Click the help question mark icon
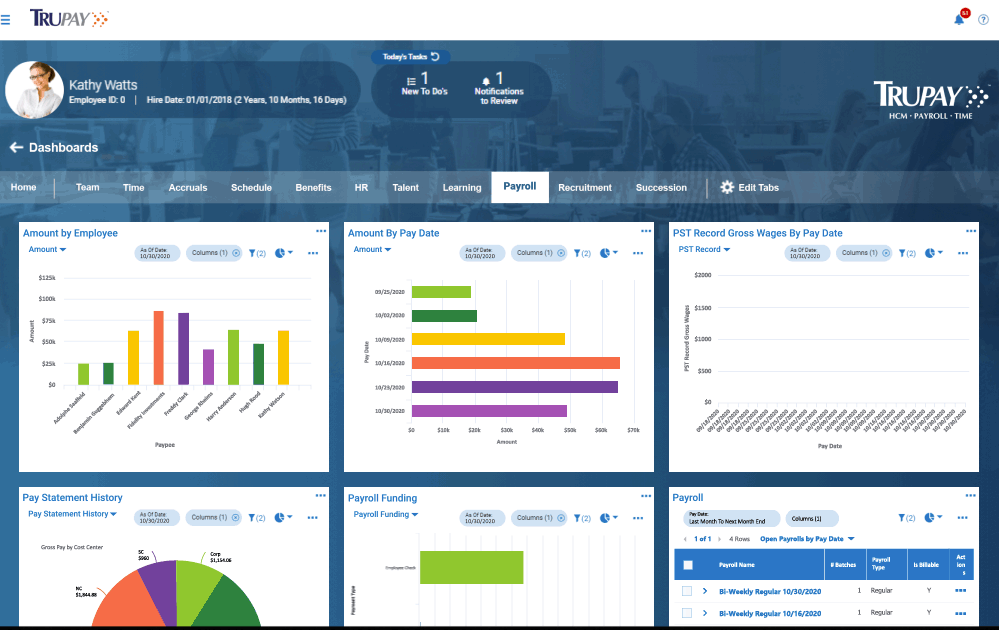The image size is (999, 630). pos(982,19)
